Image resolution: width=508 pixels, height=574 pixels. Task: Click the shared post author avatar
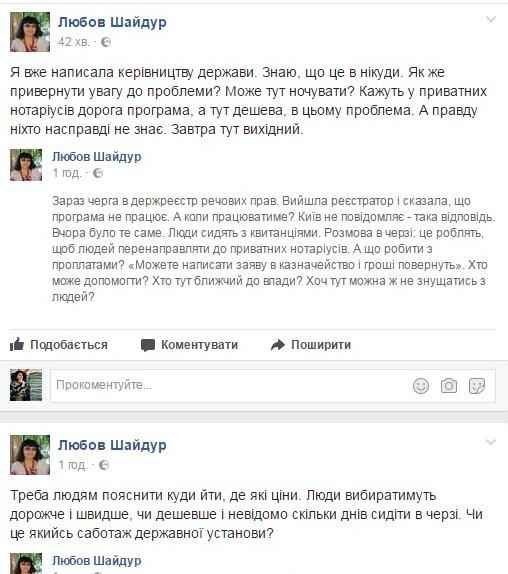point(26,165)
